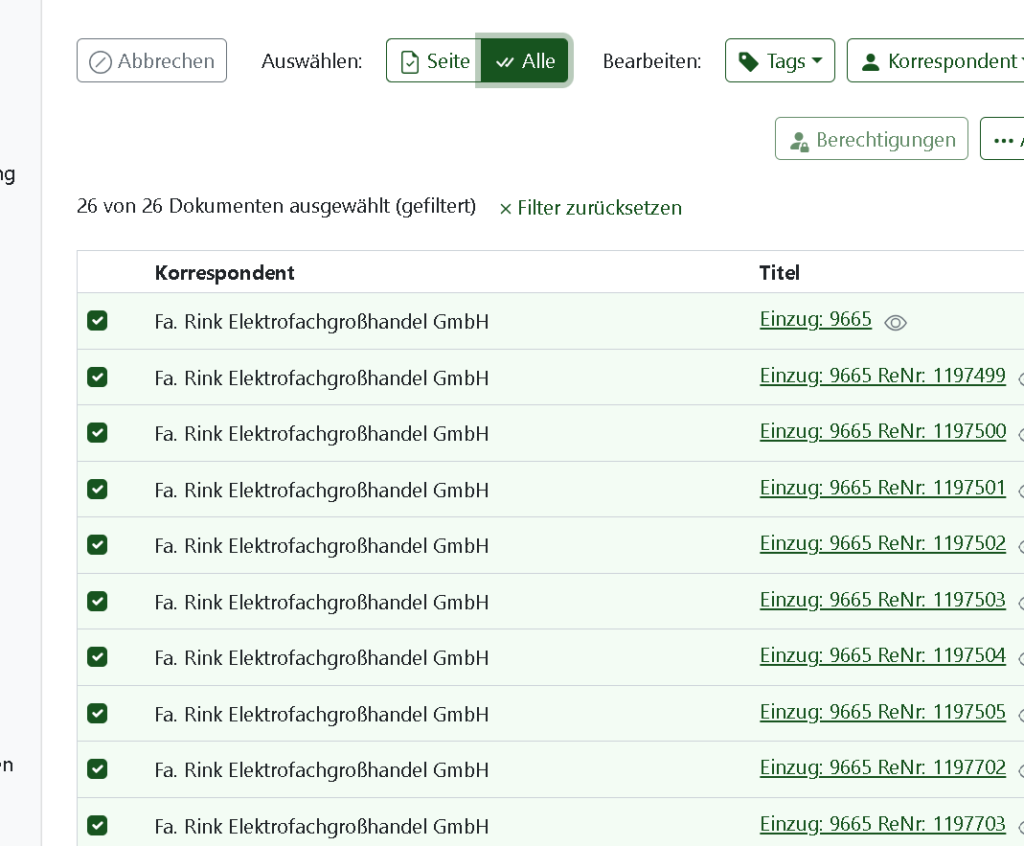Click the Berechtigungen permissions button
Viewport: 1024px width, 846px height.
[871, 140]
